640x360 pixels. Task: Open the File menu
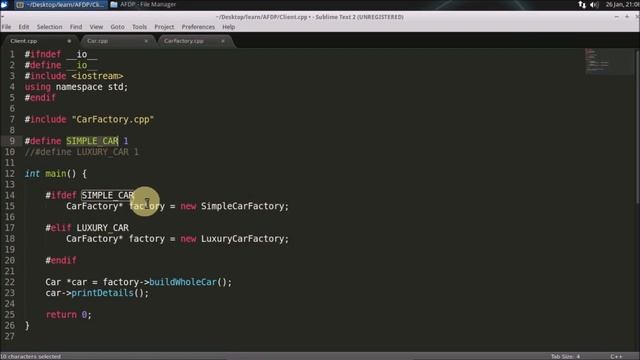[x=6, y=27]
